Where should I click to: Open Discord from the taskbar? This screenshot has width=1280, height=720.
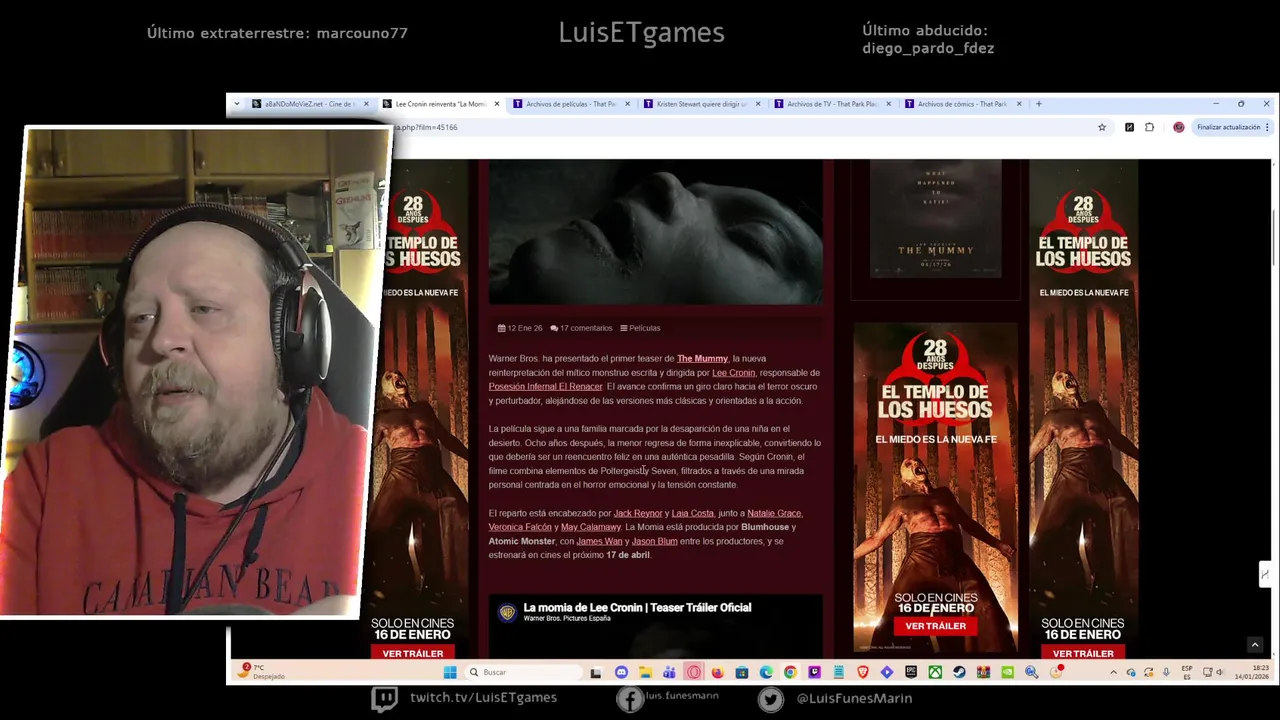tap(622, 672)
